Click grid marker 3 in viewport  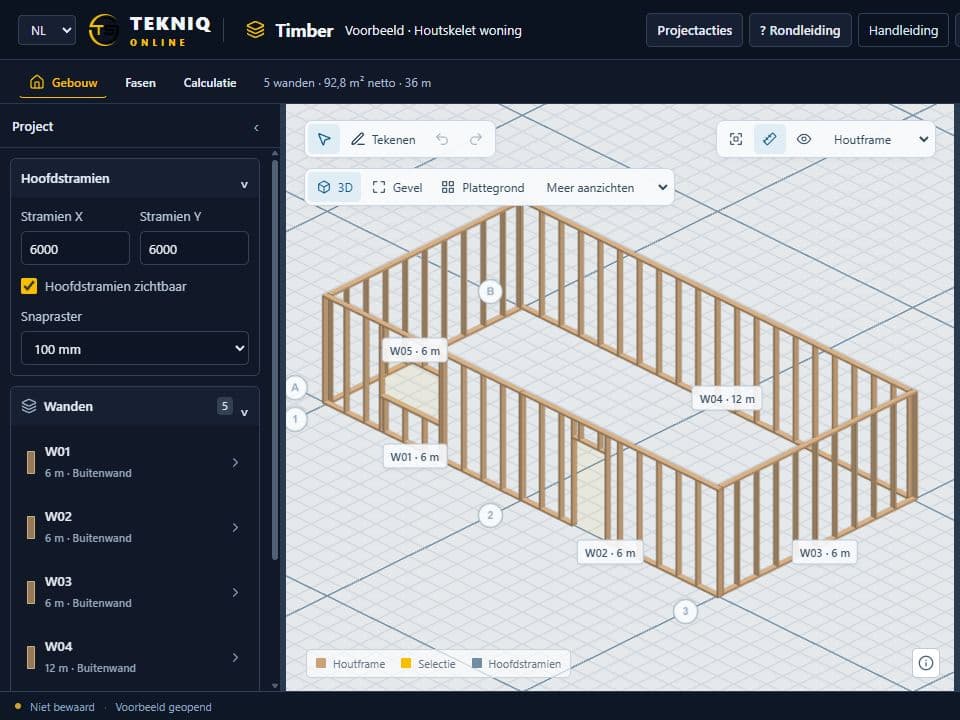tap(685, 611)
